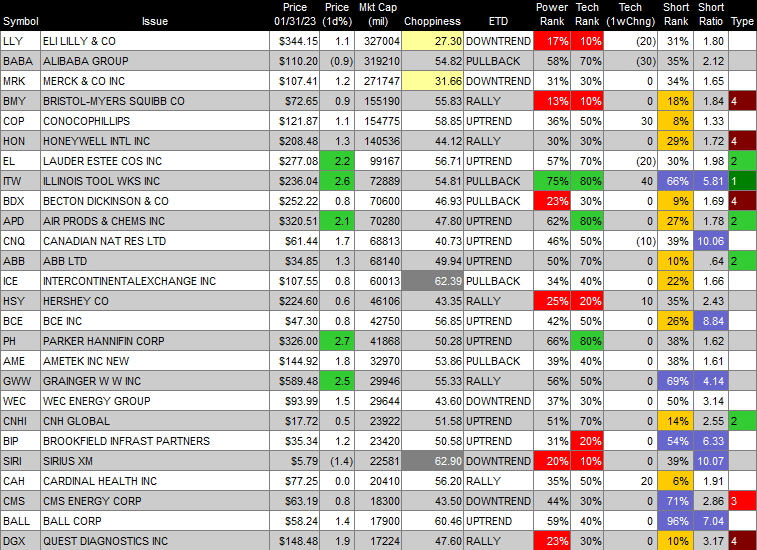Image resolution: width=757 pixels, height=550 pixels.
Task: Select LAUDER ESTEE COS INC cell
Action: (x=155, y=161)
